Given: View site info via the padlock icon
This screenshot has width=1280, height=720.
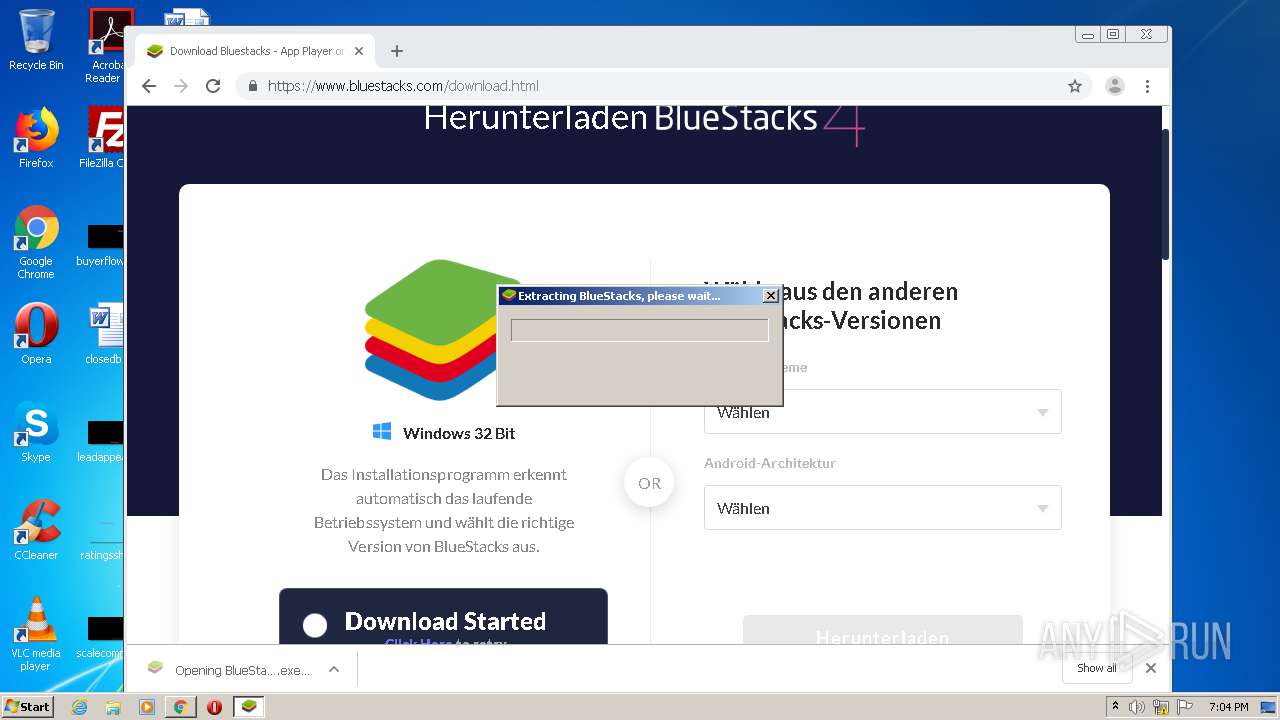Looking at the screenshot, I should tap(253, 86).
